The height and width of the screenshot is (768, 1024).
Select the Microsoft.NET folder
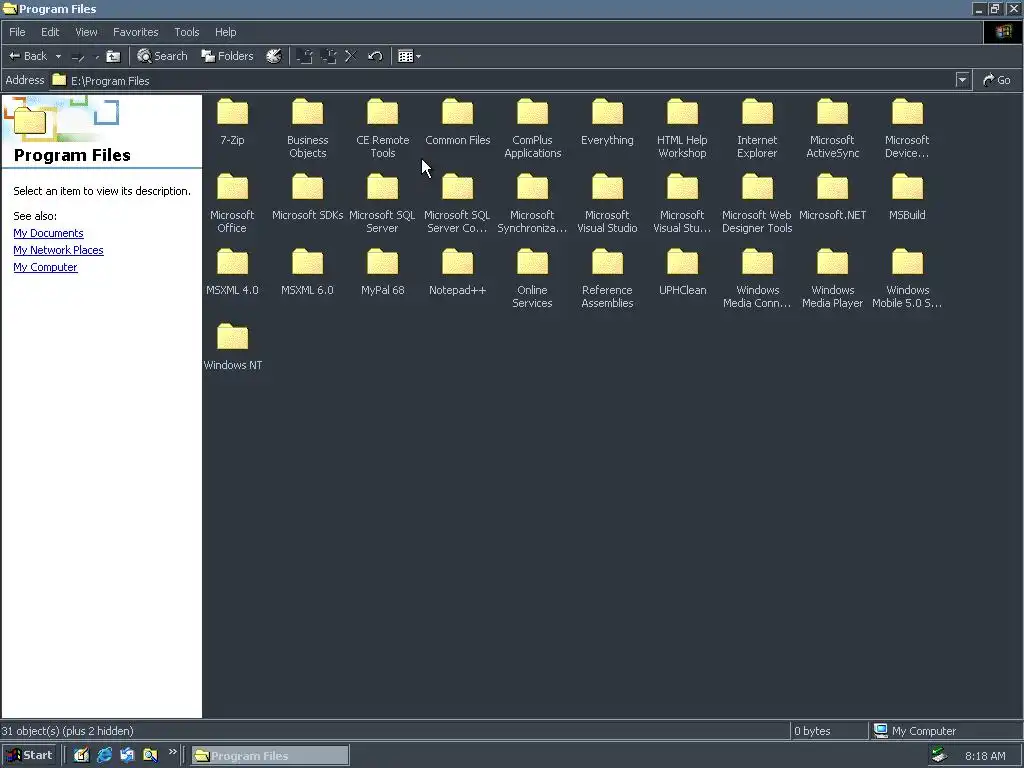[x=833, y=198]
